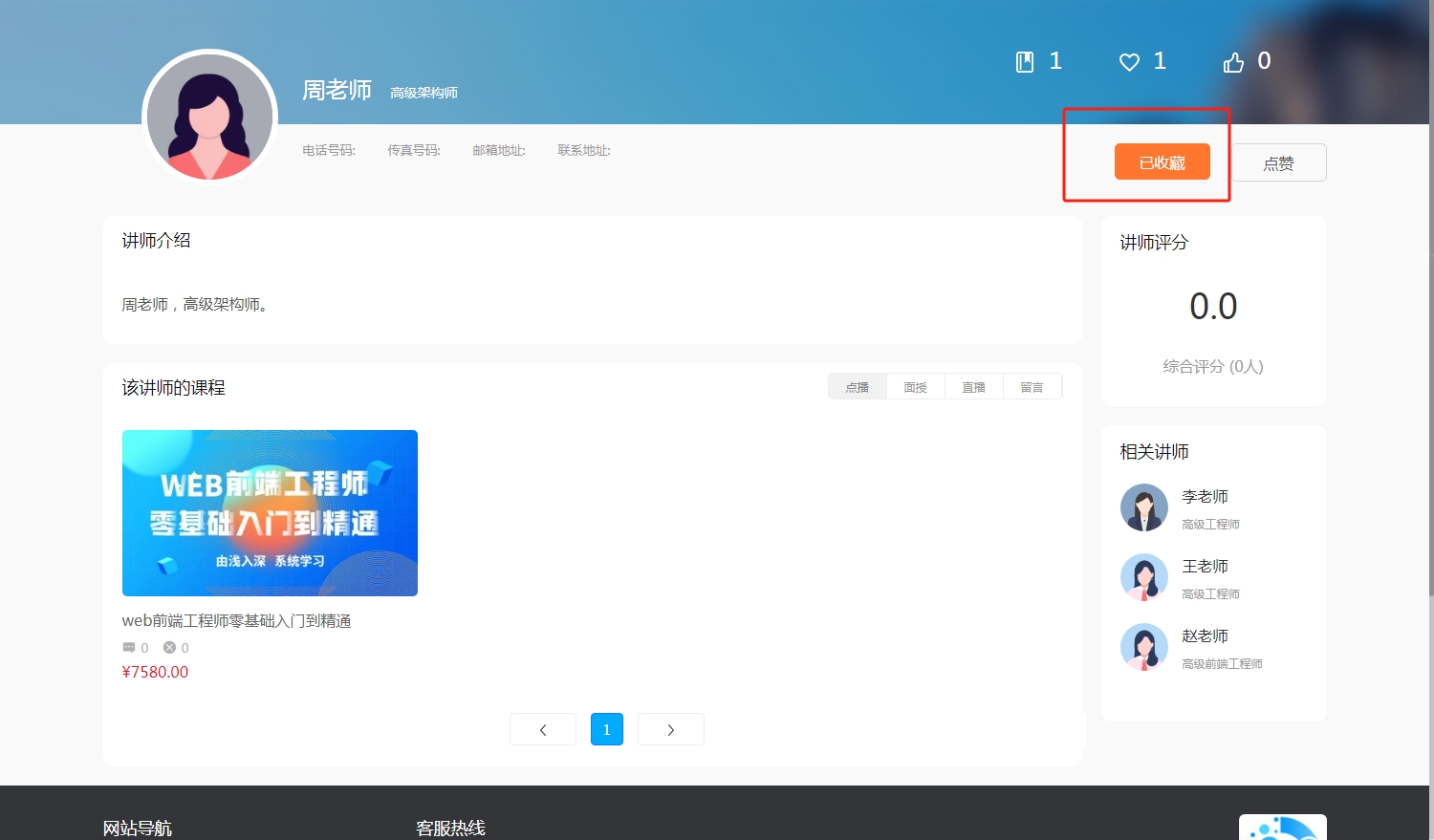Viewport: 1434px width, 840px height.
Task: Click the thumbs-up likes icon in banner
Action: pos(1233,62)
